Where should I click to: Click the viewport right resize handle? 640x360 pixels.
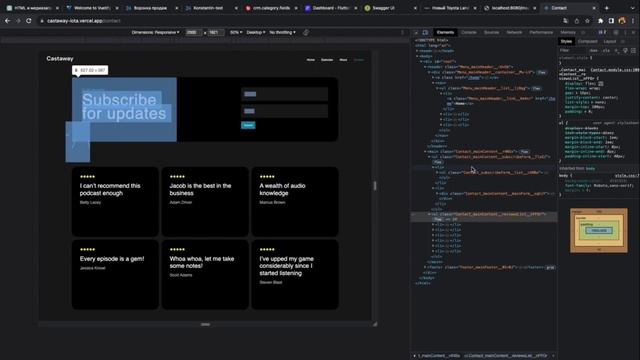coord(375,186)
